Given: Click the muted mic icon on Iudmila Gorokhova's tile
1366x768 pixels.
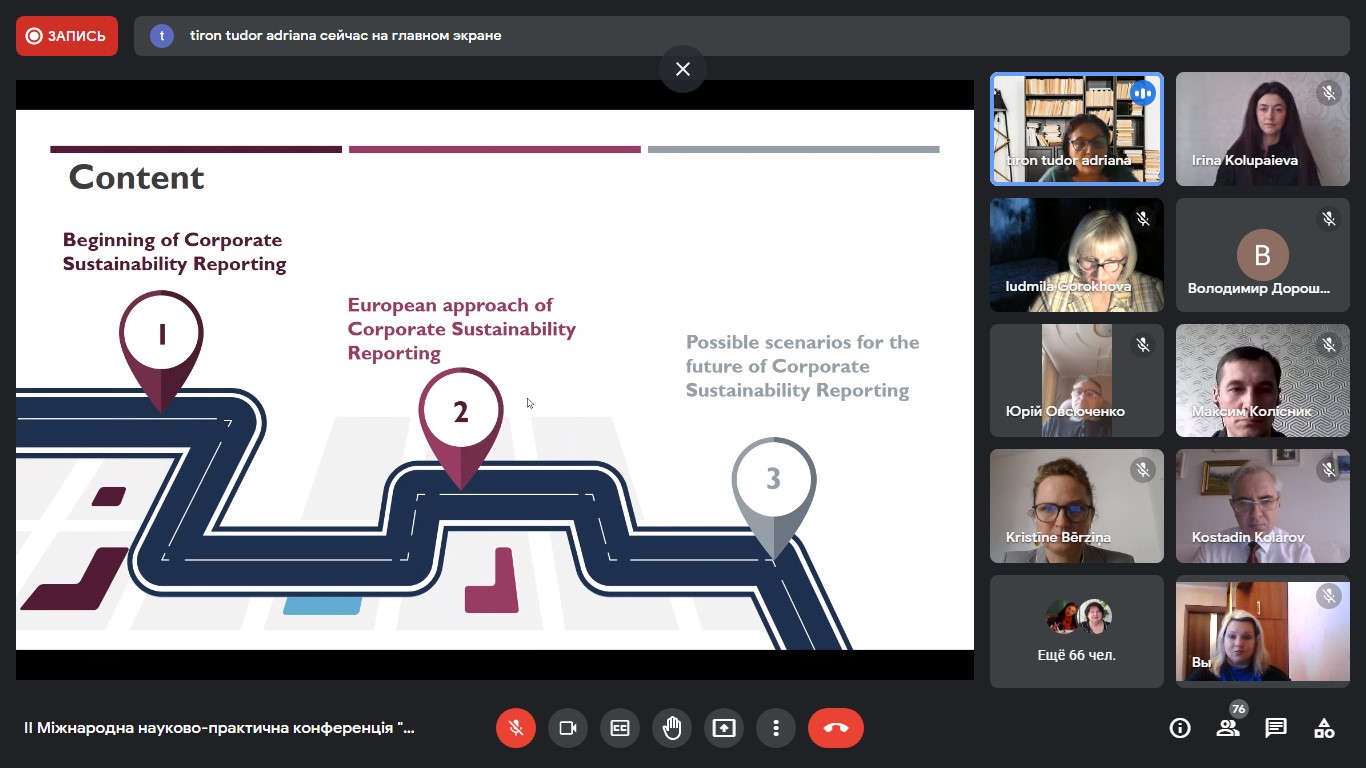Looking at the screenshot, I should tap(1143, 218).
